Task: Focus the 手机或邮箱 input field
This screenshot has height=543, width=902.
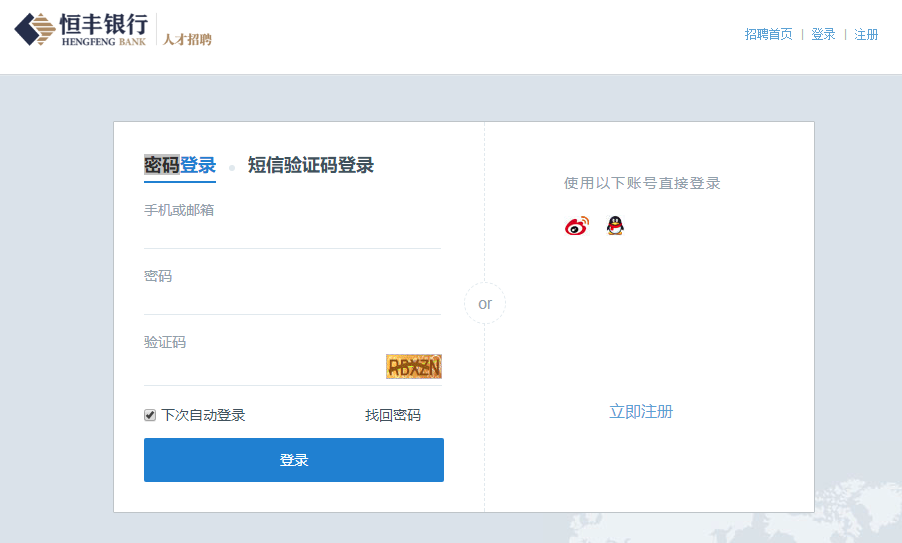Action: tap(292, 235)
